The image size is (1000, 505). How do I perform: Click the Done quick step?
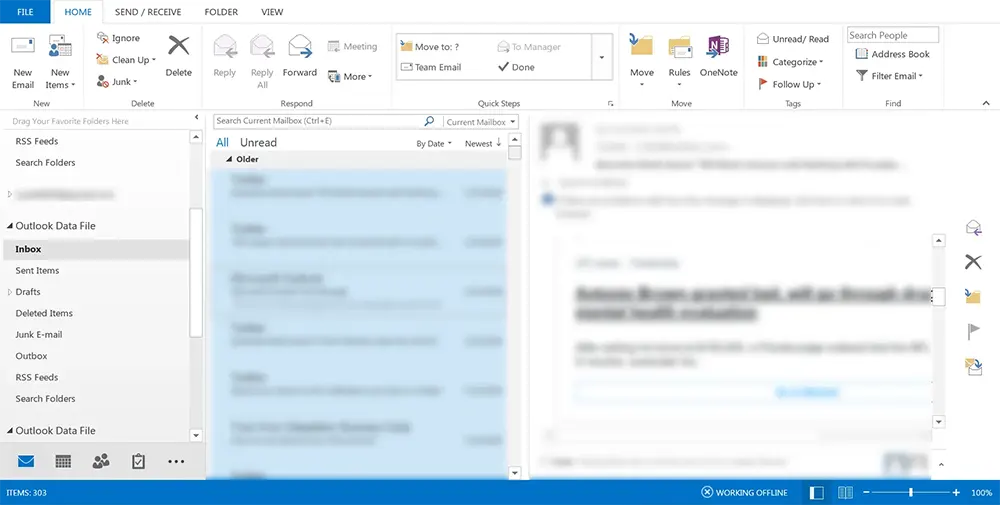point(516,67)
